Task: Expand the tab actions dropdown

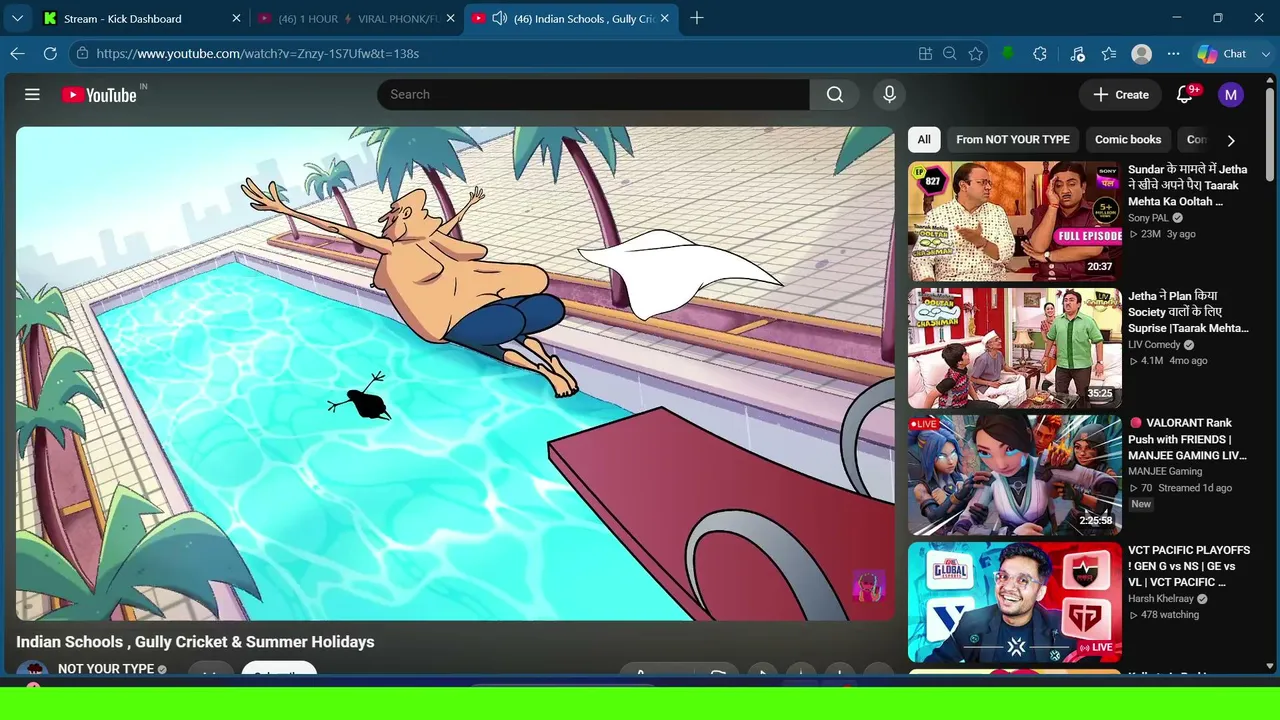Action: click(x=17, y=18)
